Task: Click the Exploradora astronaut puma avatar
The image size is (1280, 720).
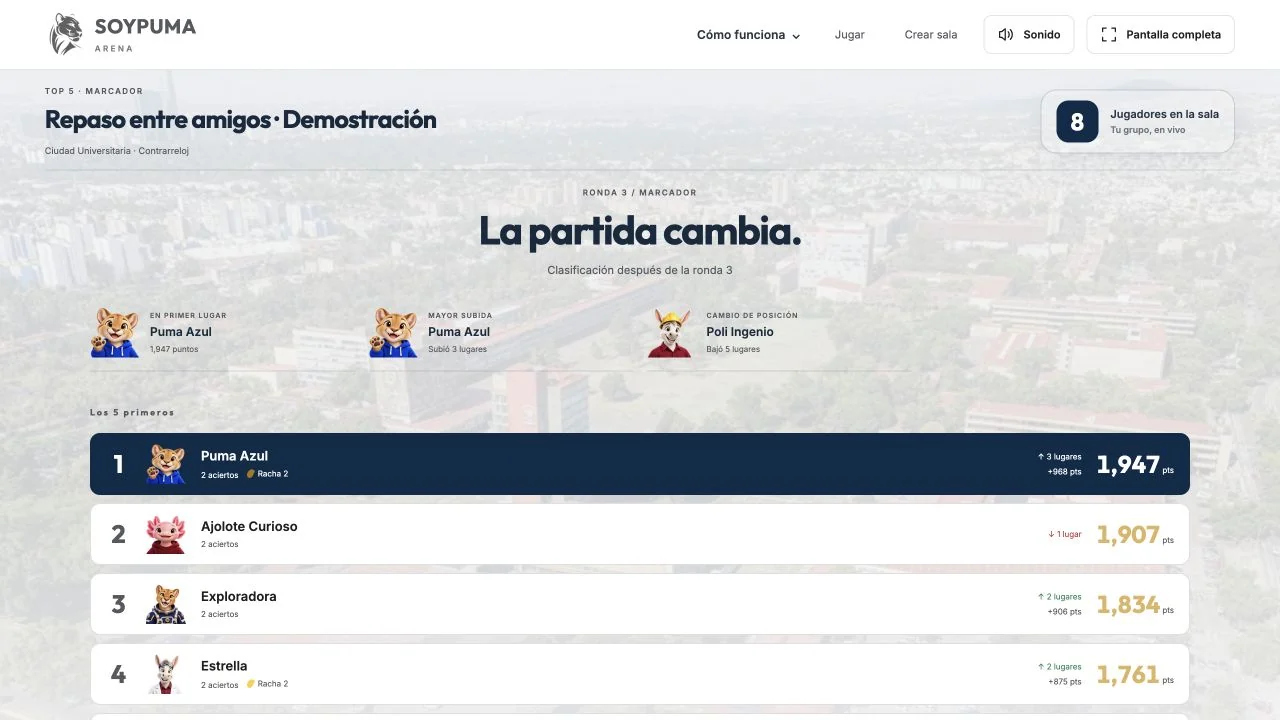Action: 166,604
